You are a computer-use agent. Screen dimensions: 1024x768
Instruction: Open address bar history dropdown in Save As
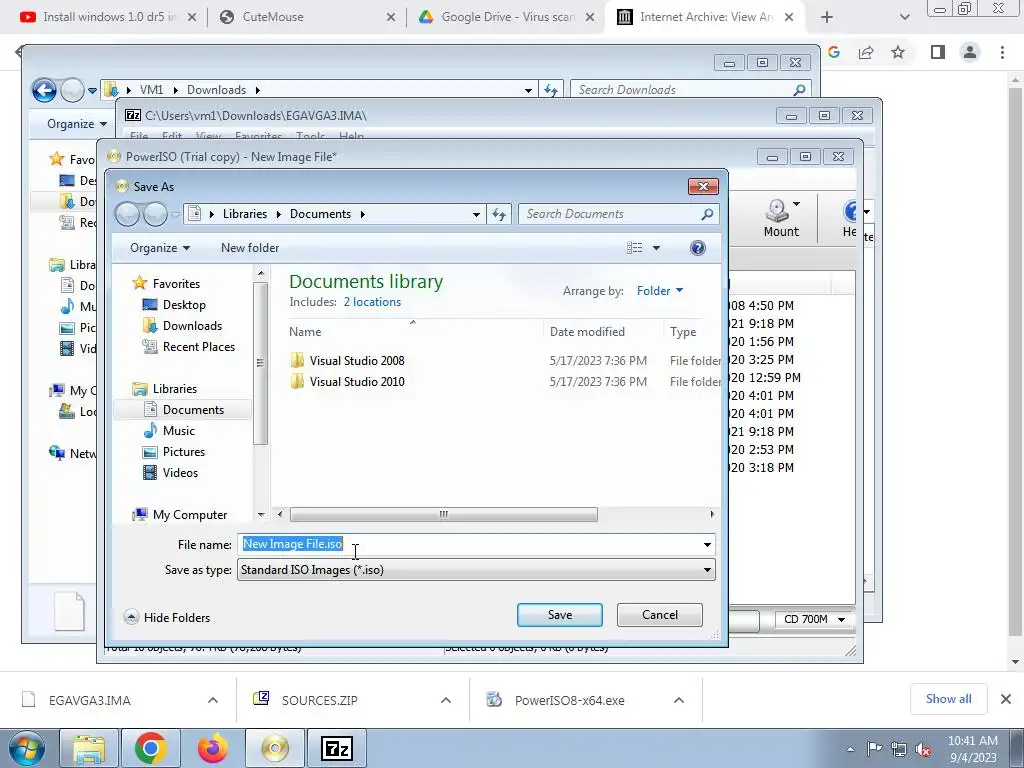[477, 214]
